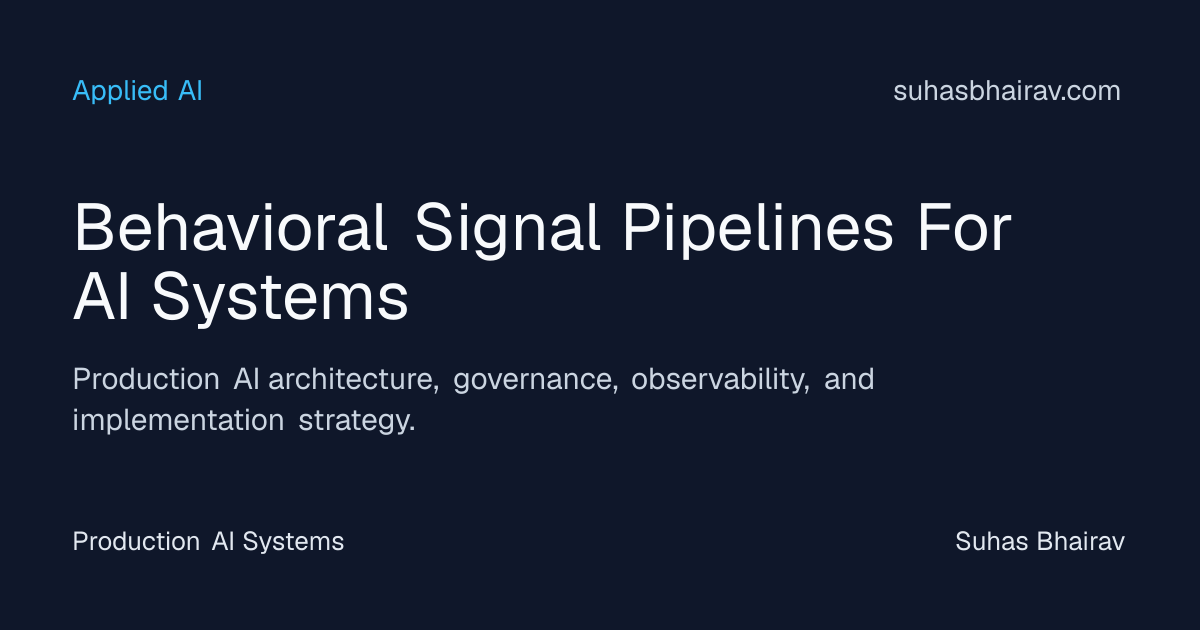Click the word For in the title

[x=964, y=229]
